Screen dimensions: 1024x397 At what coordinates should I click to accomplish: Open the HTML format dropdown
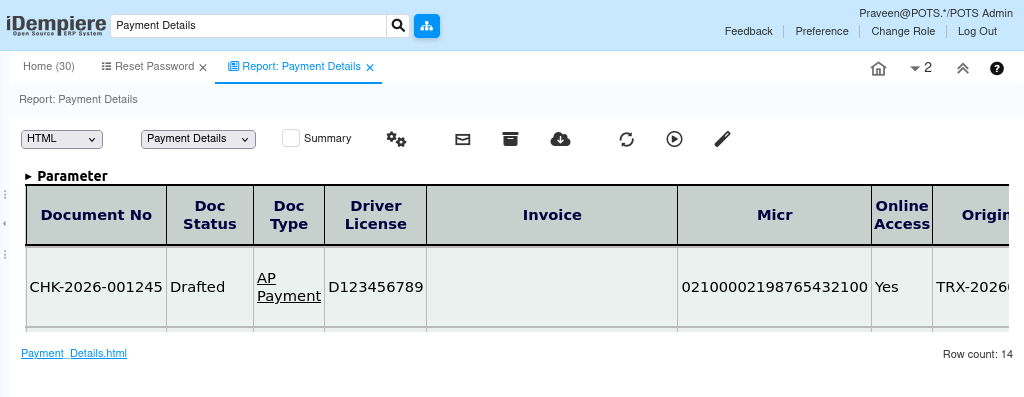point(62,139)
